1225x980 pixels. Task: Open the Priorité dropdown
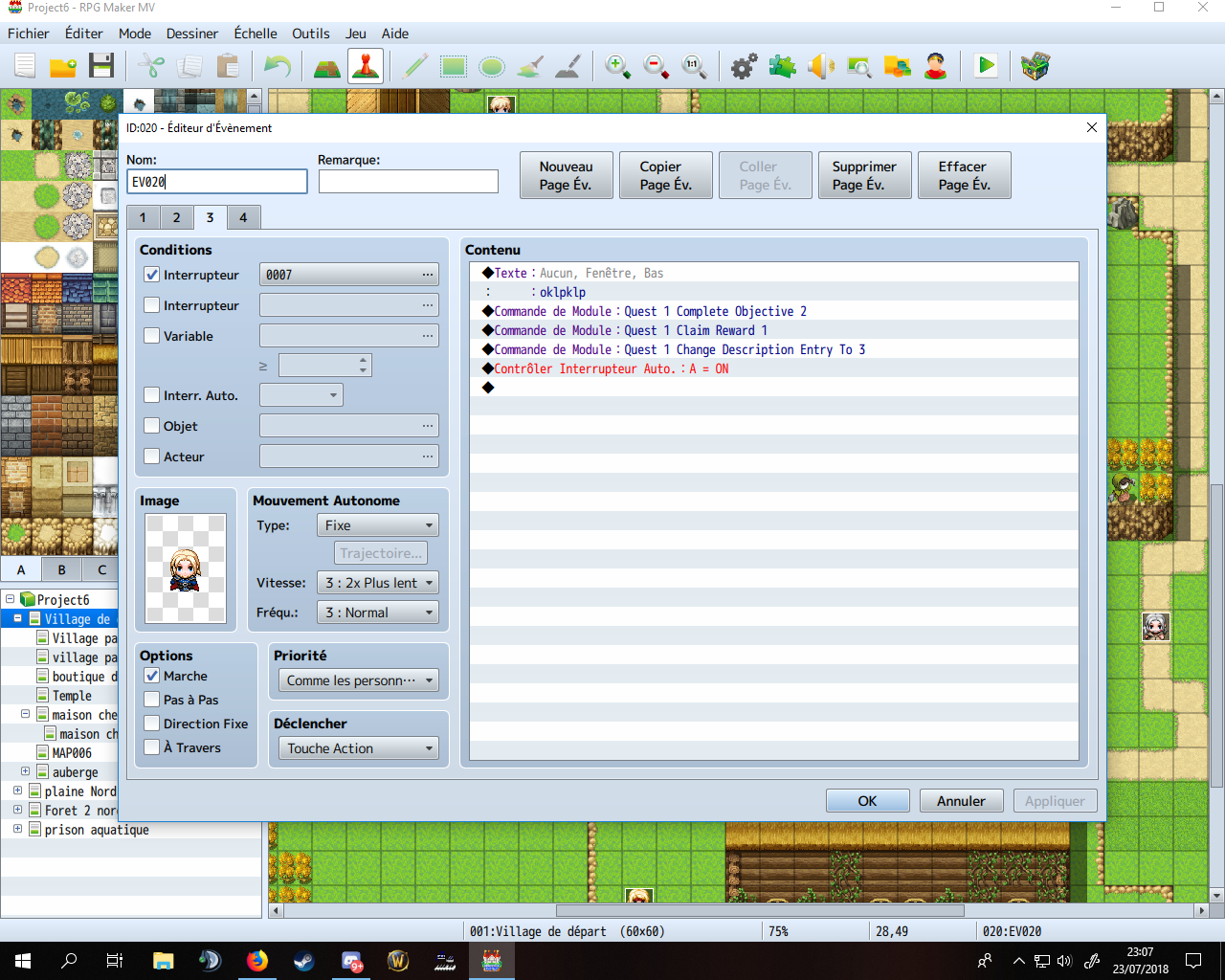[x=358, y=680]
